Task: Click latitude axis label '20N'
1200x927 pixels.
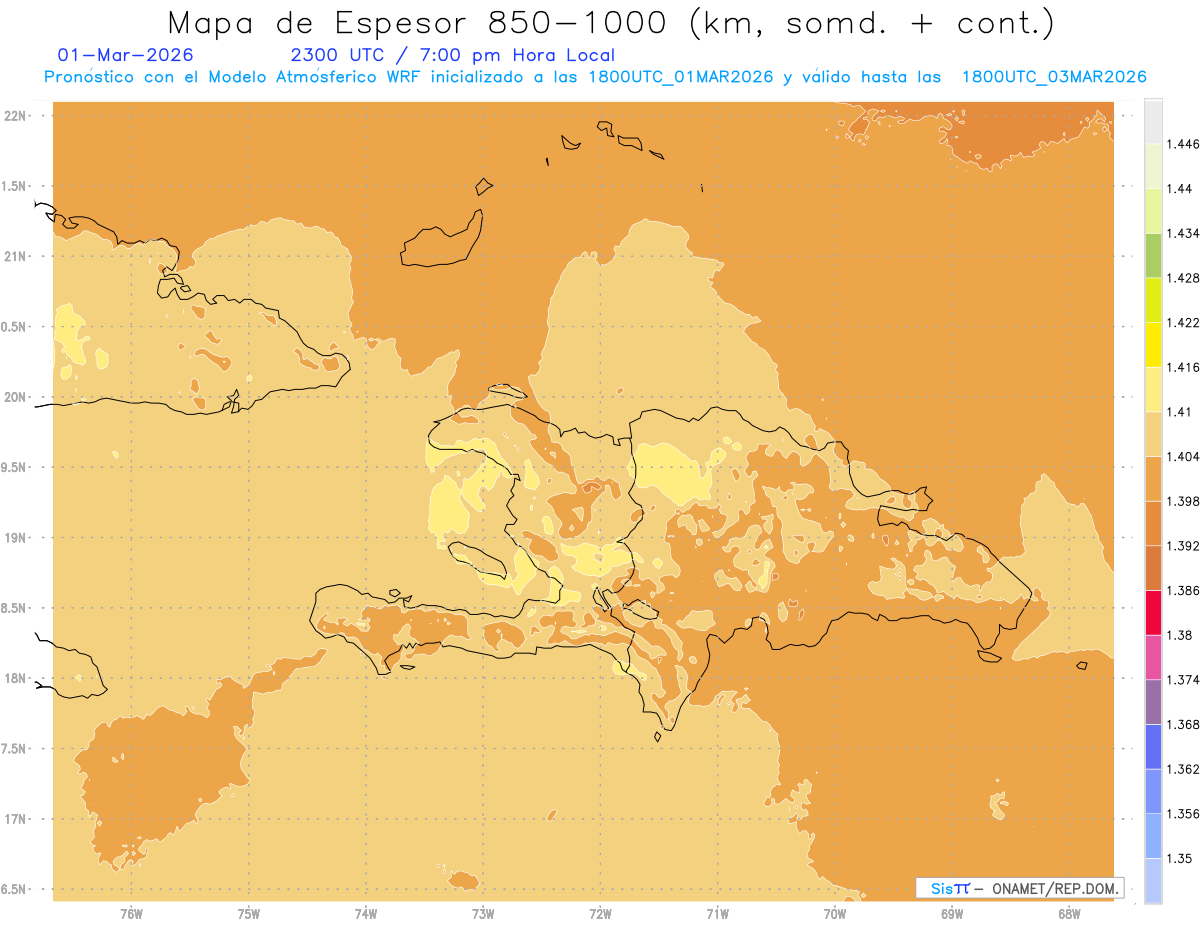Action: (x=17, y=397)
